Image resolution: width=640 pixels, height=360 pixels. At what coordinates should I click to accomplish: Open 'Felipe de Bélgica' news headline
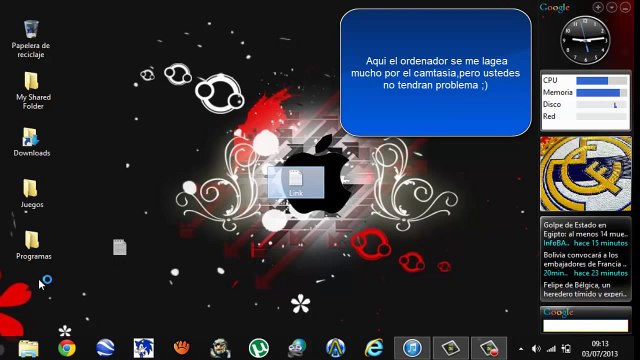tap(584, 289)
